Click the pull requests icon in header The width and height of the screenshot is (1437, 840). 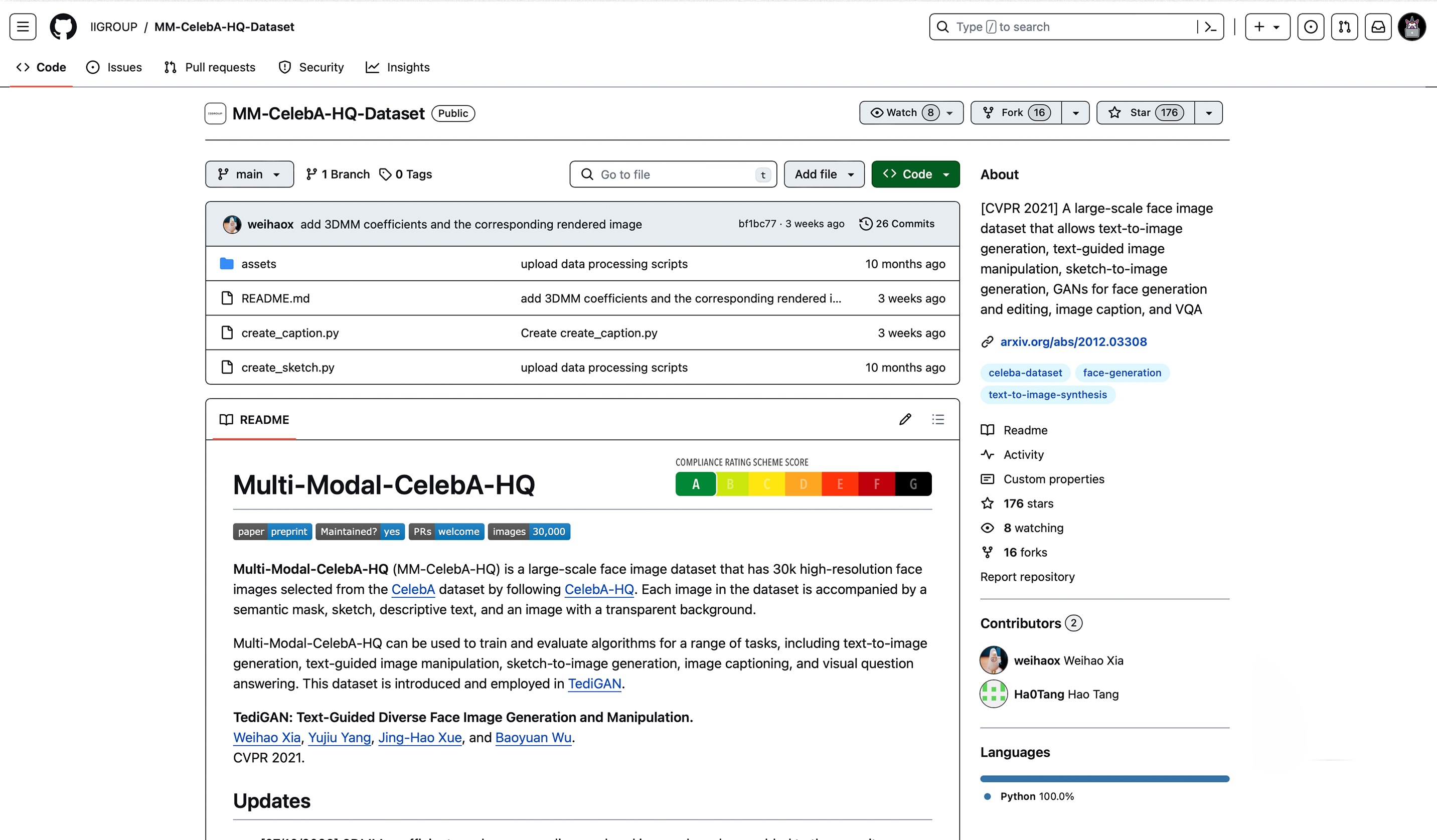coord(1344,27)
